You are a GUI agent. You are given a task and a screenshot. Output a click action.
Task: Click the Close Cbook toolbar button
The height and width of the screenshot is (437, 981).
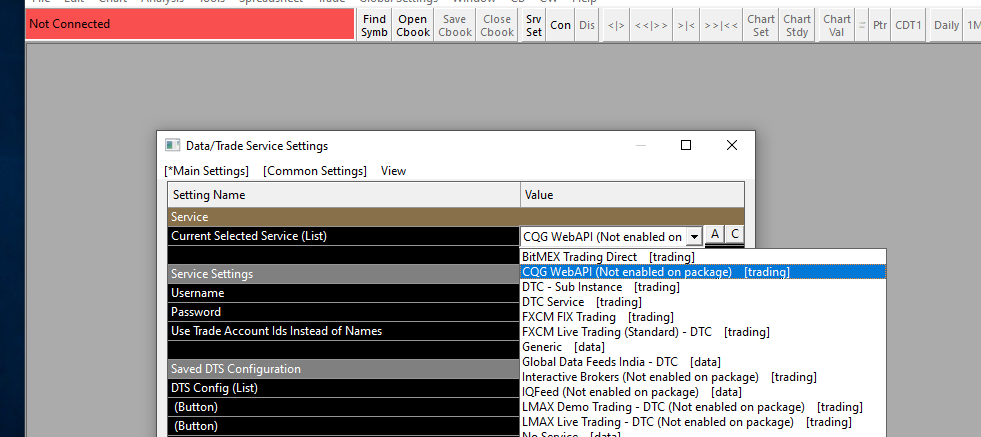[497, 26]
